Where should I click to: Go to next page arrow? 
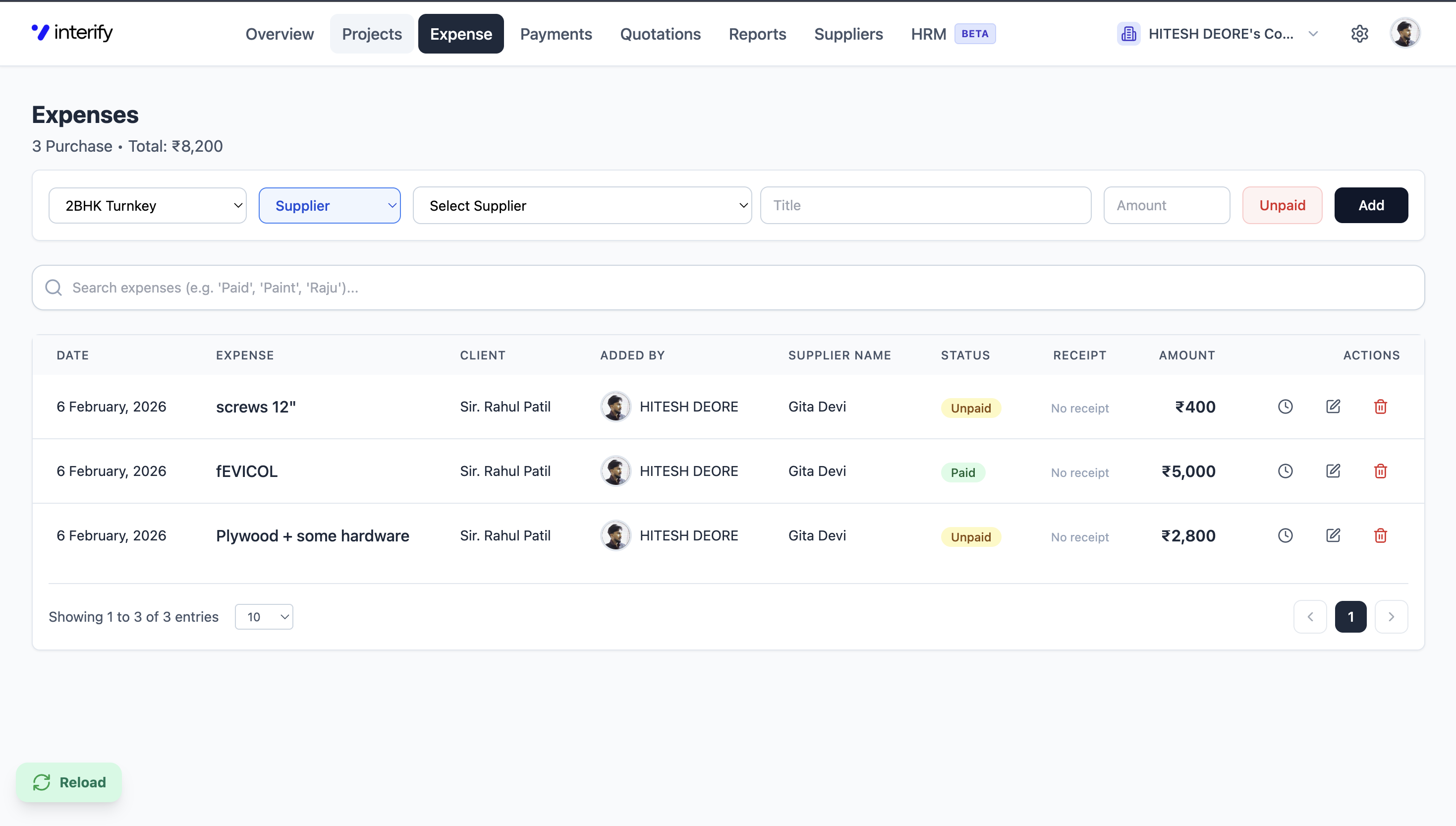(x=1391, y=617)
